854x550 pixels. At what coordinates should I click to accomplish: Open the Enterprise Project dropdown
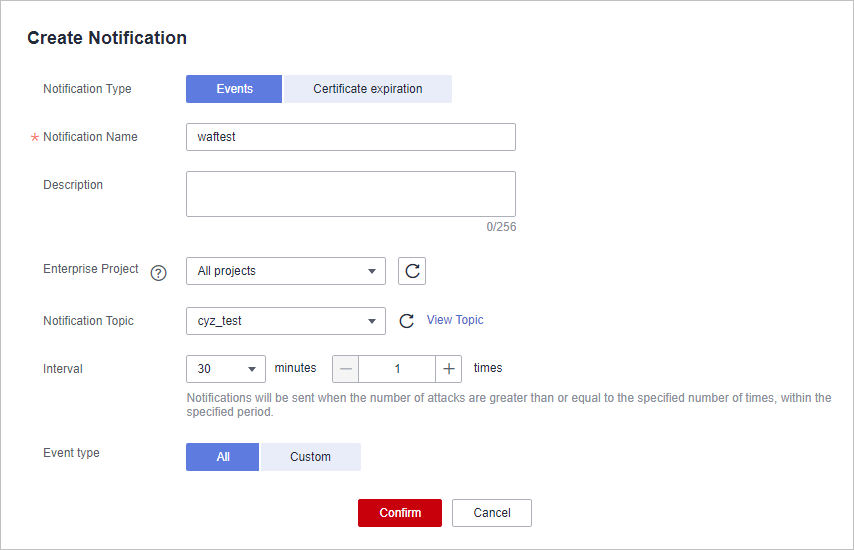(286, 271)
